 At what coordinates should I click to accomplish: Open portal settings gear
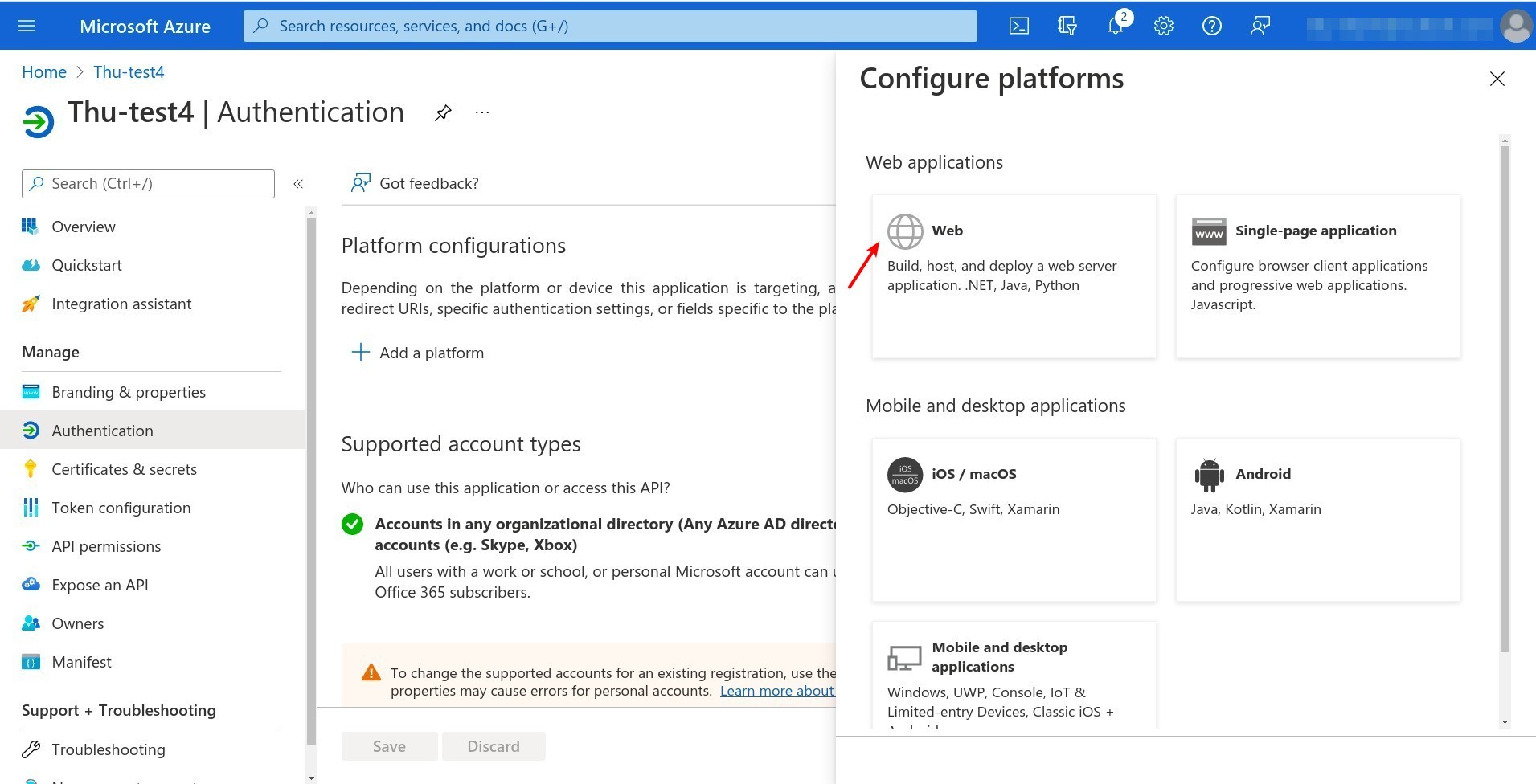click(1163, 26)
